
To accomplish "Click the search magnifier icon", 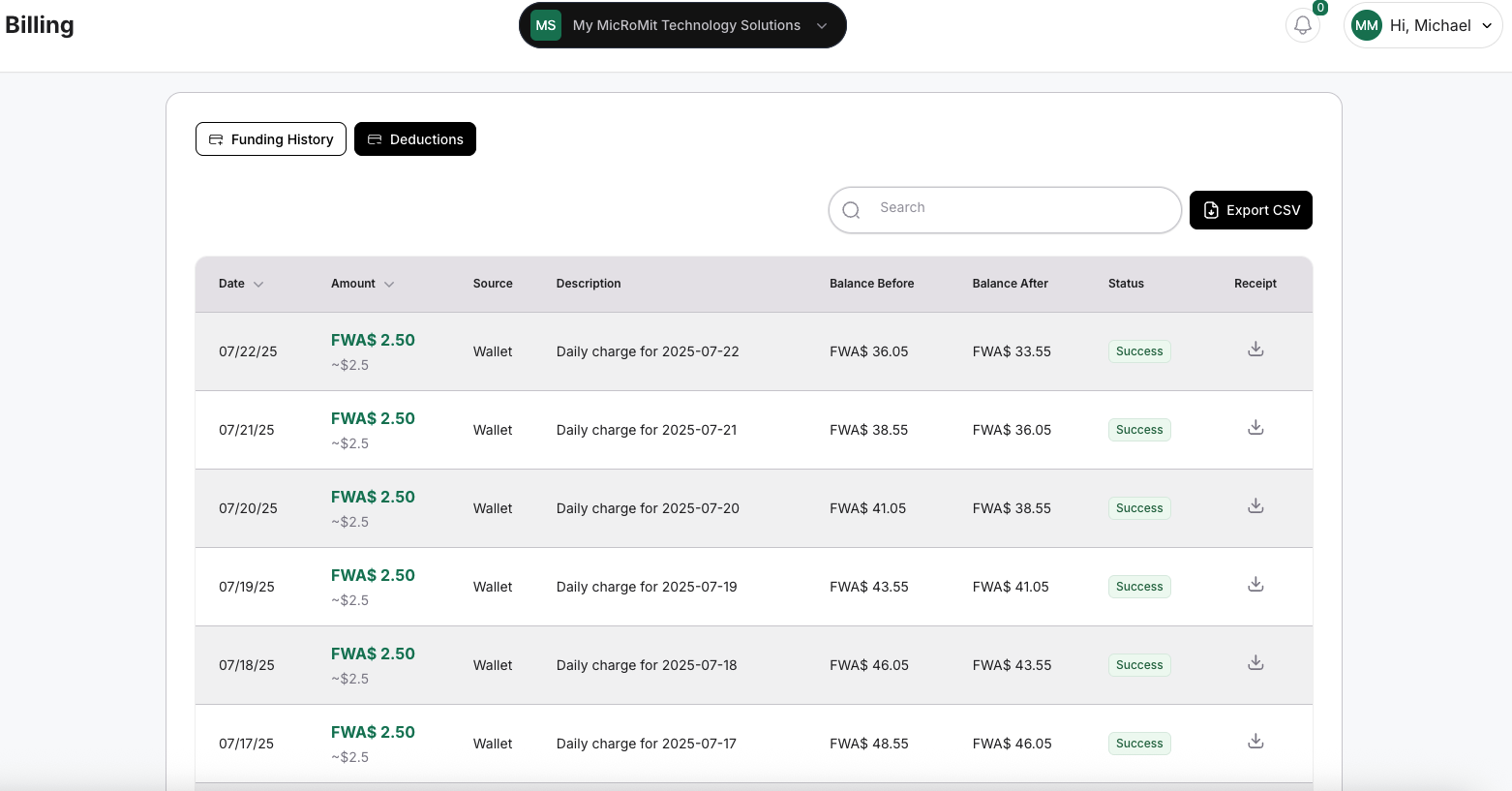I will tap(851, 210).
